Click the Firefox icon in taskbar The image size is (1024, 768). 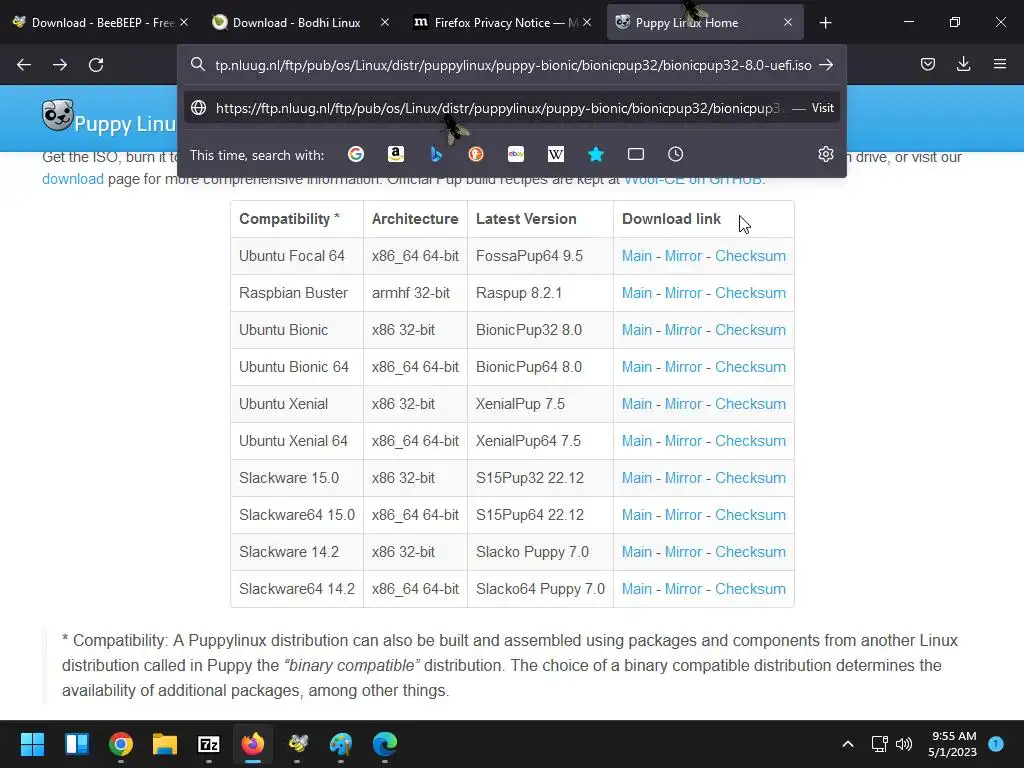253,744
